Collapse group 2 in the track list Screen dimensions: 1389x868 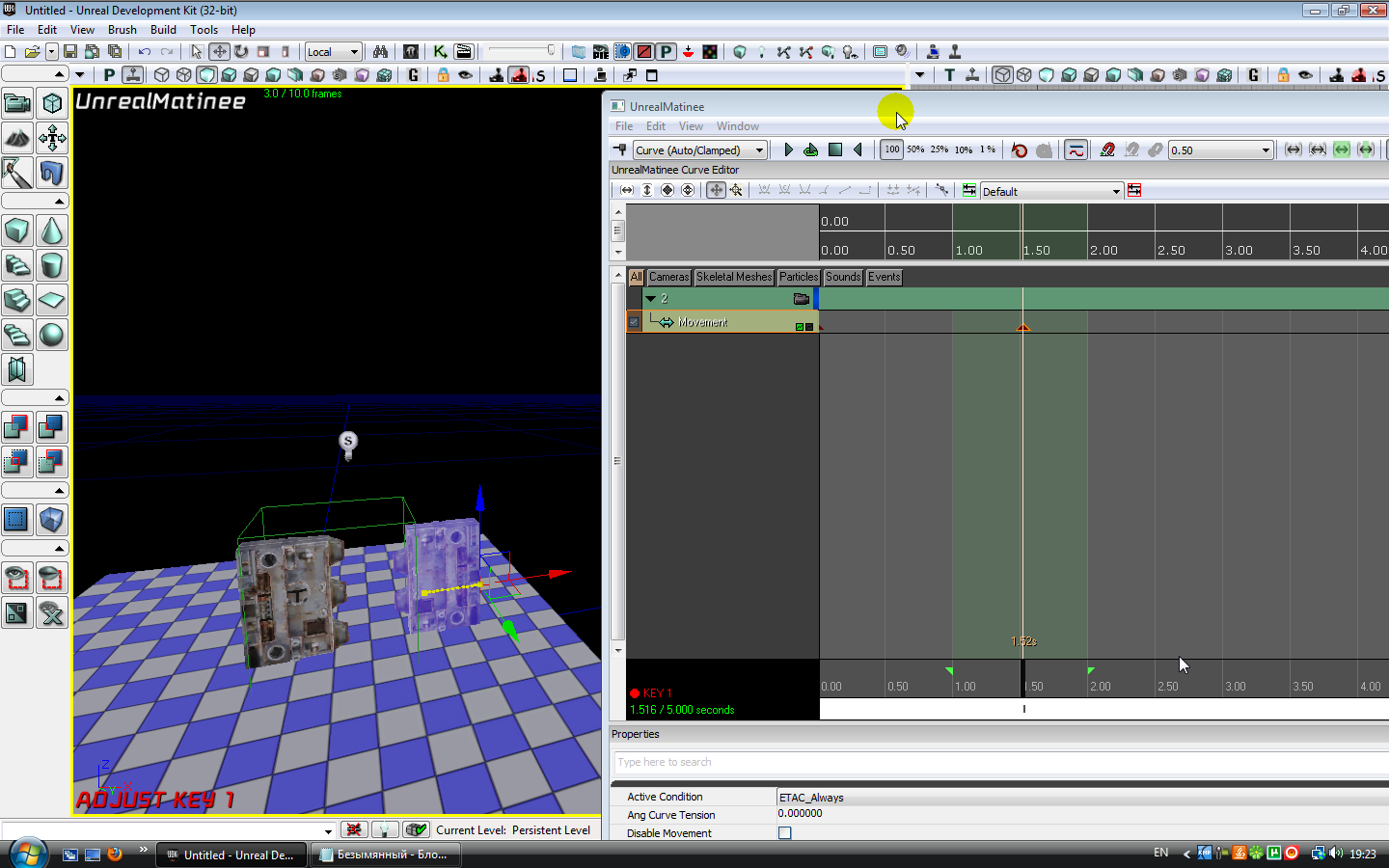click(651, 299)
